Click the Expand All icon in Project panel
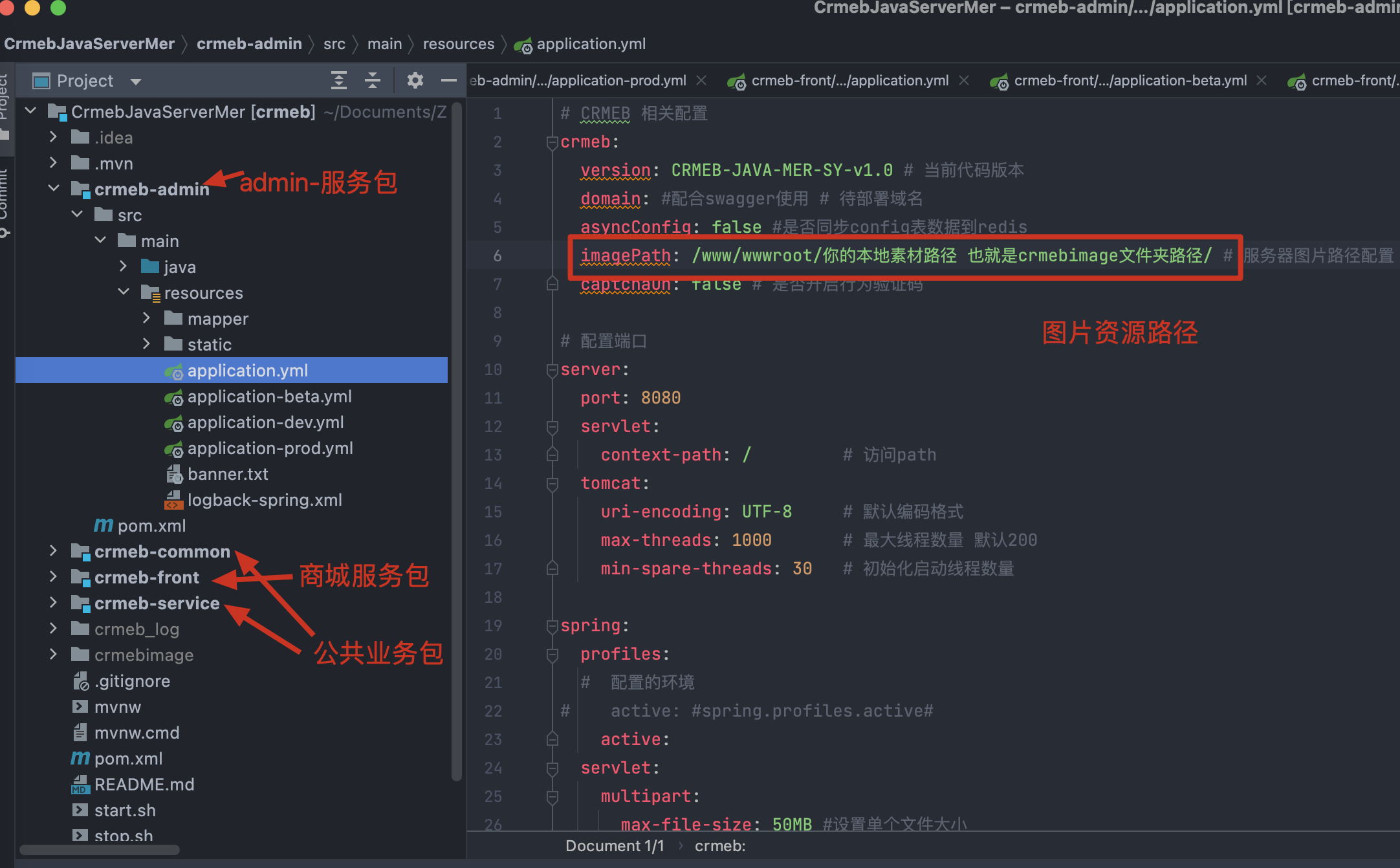1400x868 pixels. pos(339,80)
